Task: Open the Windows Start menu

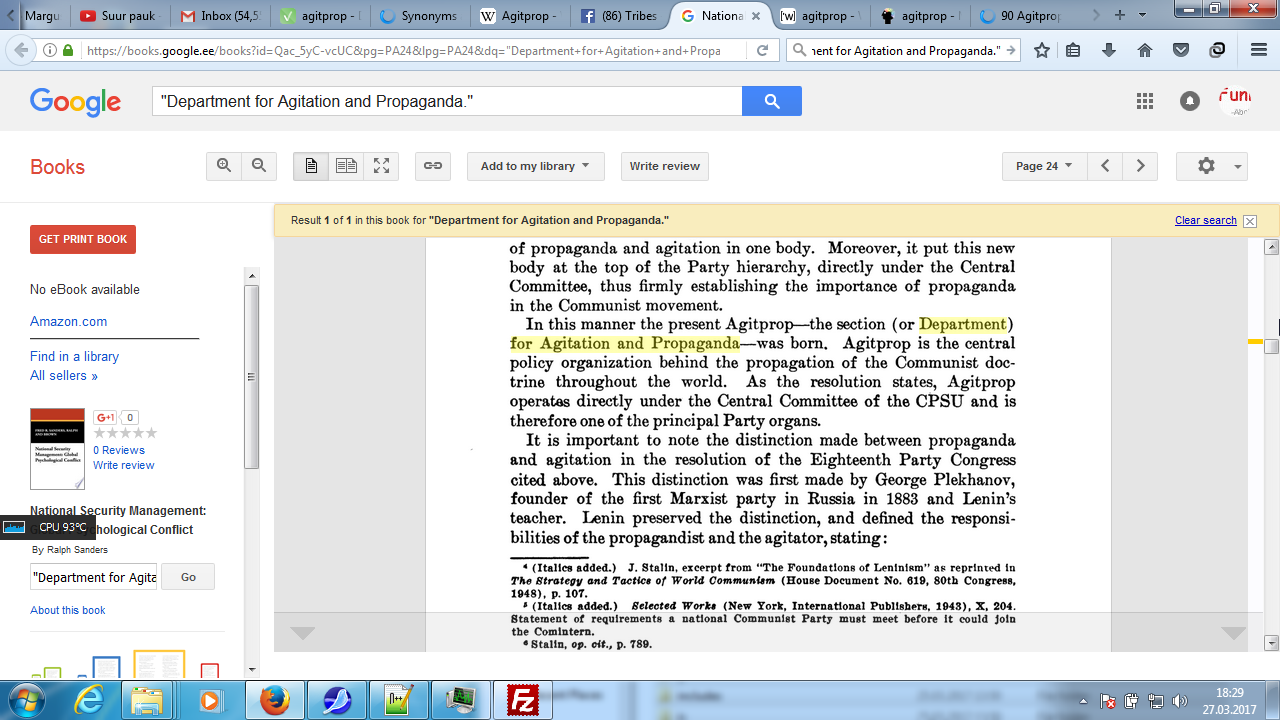Action: [x=27, y=700]
